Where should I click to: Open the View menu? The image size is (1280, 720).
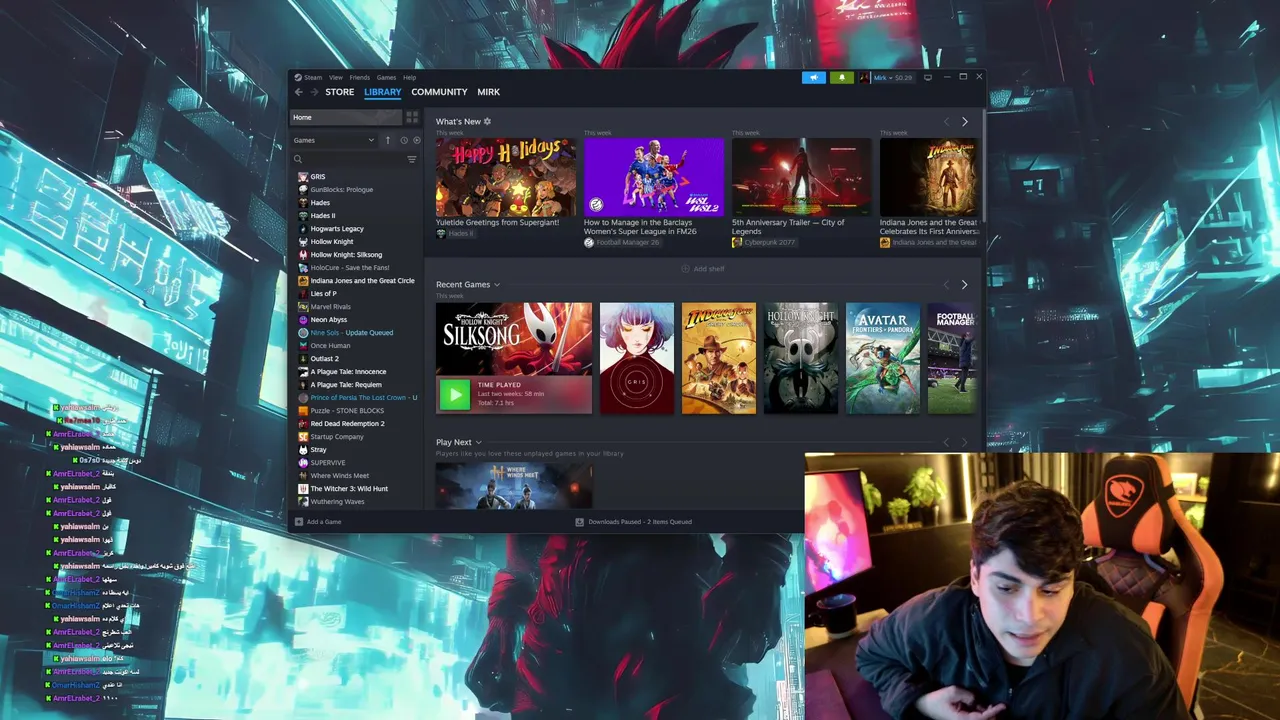click(336, 77)
